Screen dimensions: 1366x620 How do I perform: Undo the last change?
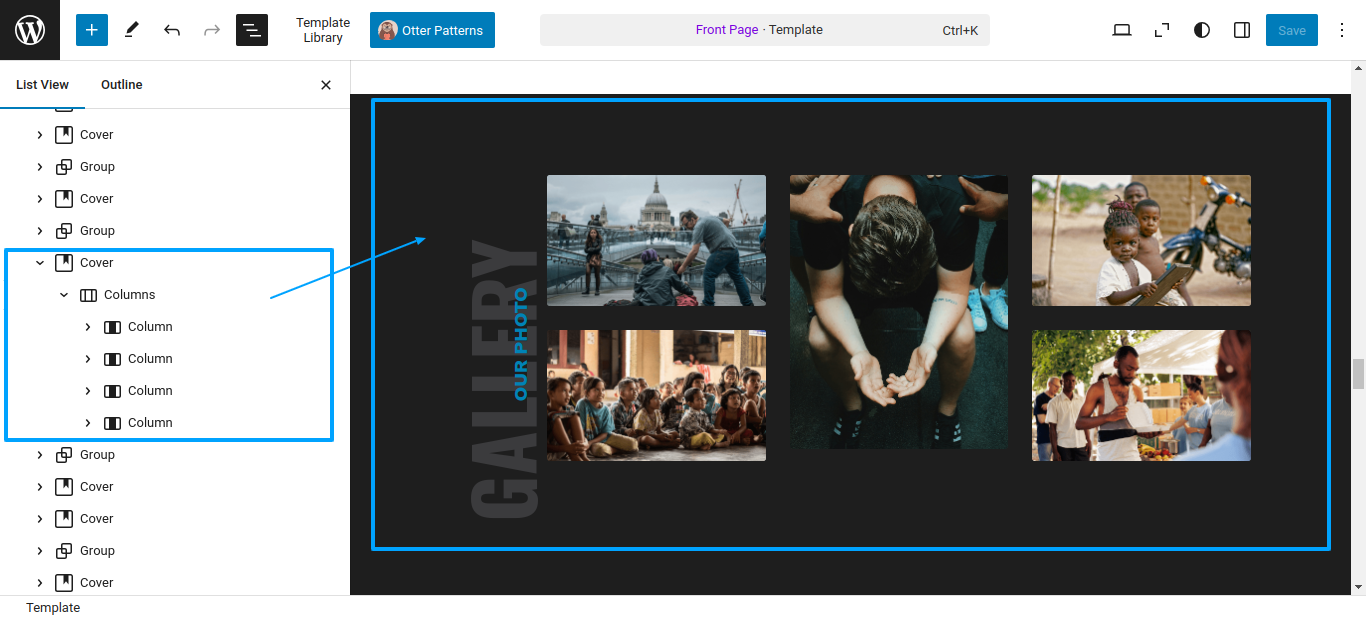pyautogui.click(x=172, y=30)
